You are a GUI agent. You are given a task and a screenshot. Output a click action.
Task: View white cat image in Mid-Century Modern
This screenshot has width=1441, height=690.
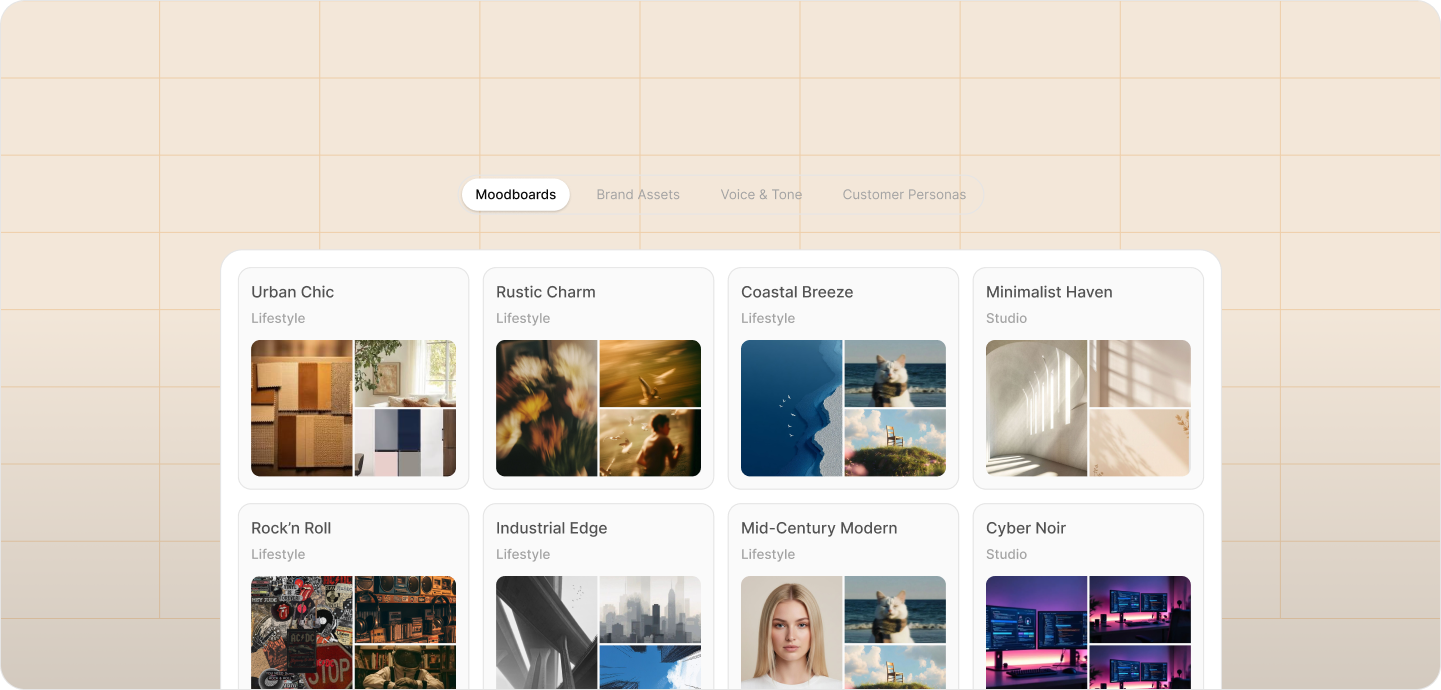tap(895, 609)
